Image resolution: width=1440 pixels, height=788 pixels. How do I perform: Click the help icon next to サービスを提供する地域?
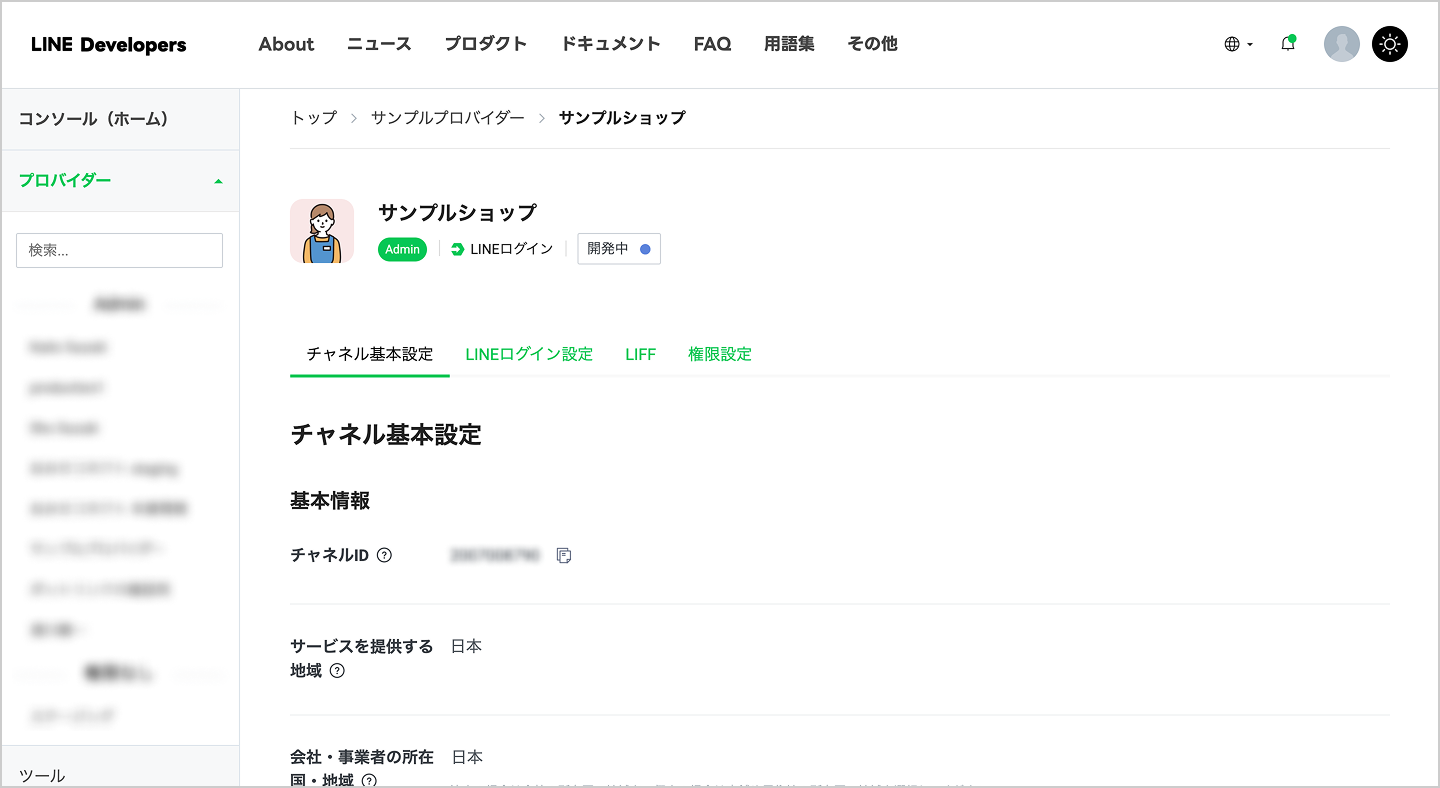click(337, 671)
